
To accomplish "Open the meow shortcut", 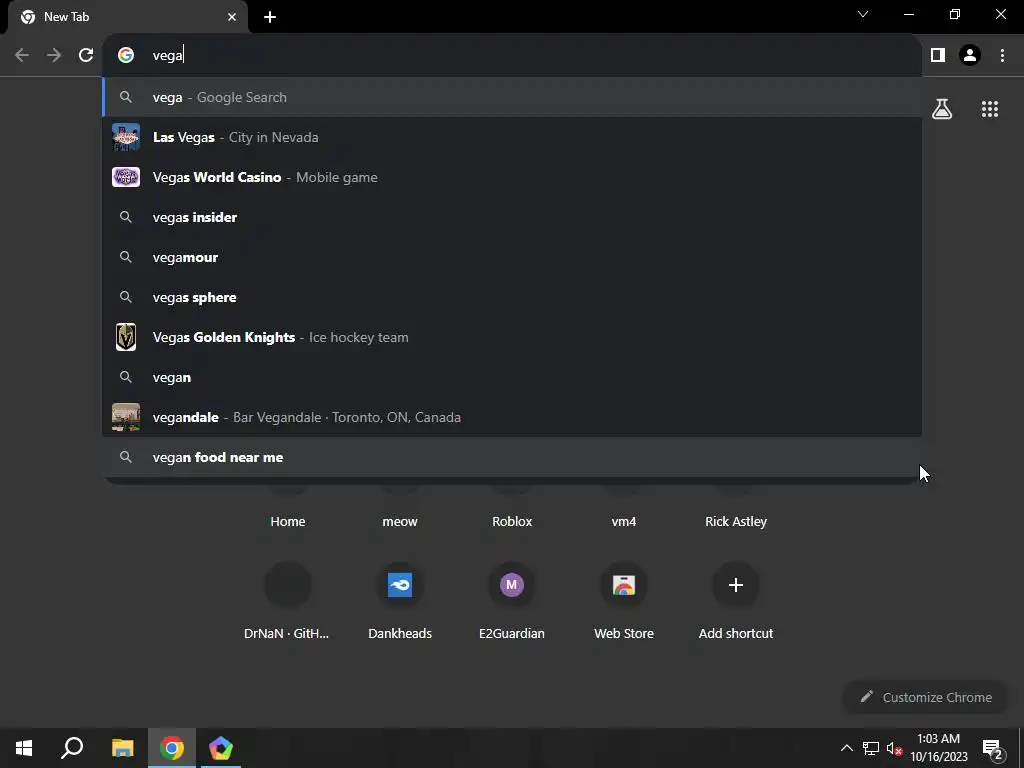I will (400, 521).
